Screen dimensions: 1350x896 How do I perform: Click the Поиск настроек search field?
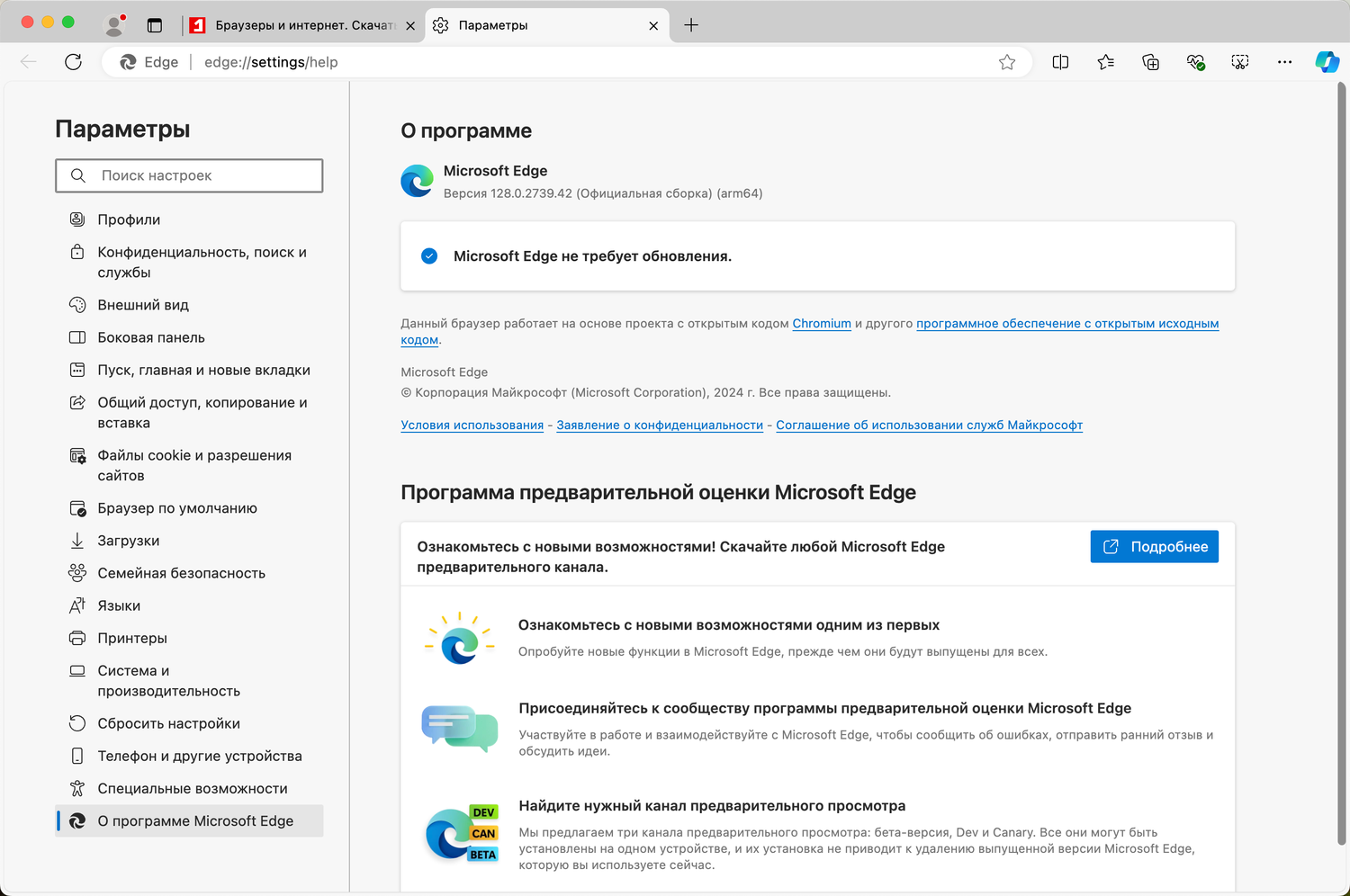coord(189,175)
